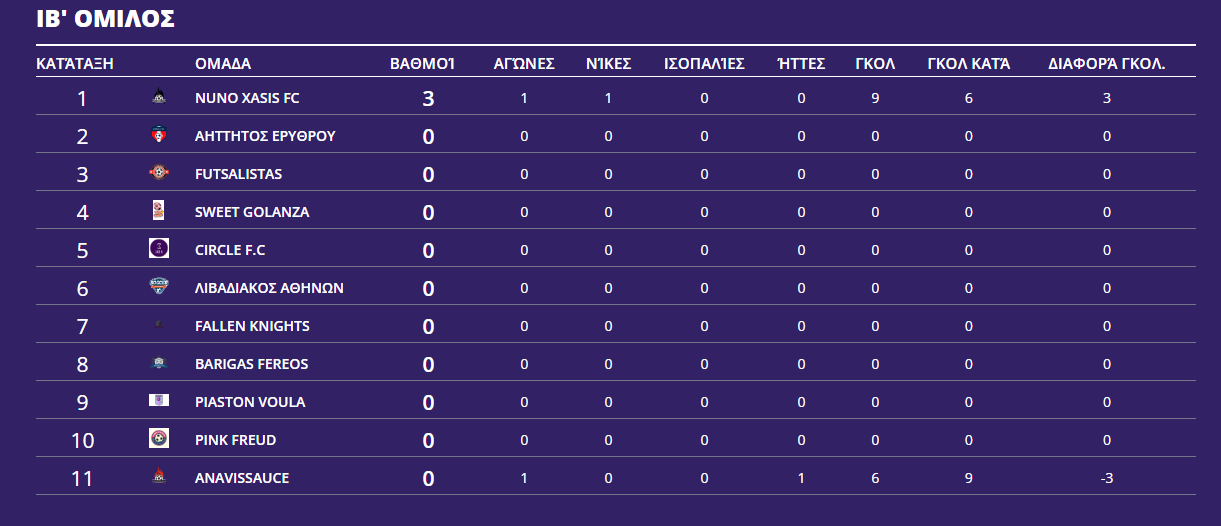Click the ΙΒ' ΟΜΙΛΟΣ group title
1221x526 pixels.
106,18
